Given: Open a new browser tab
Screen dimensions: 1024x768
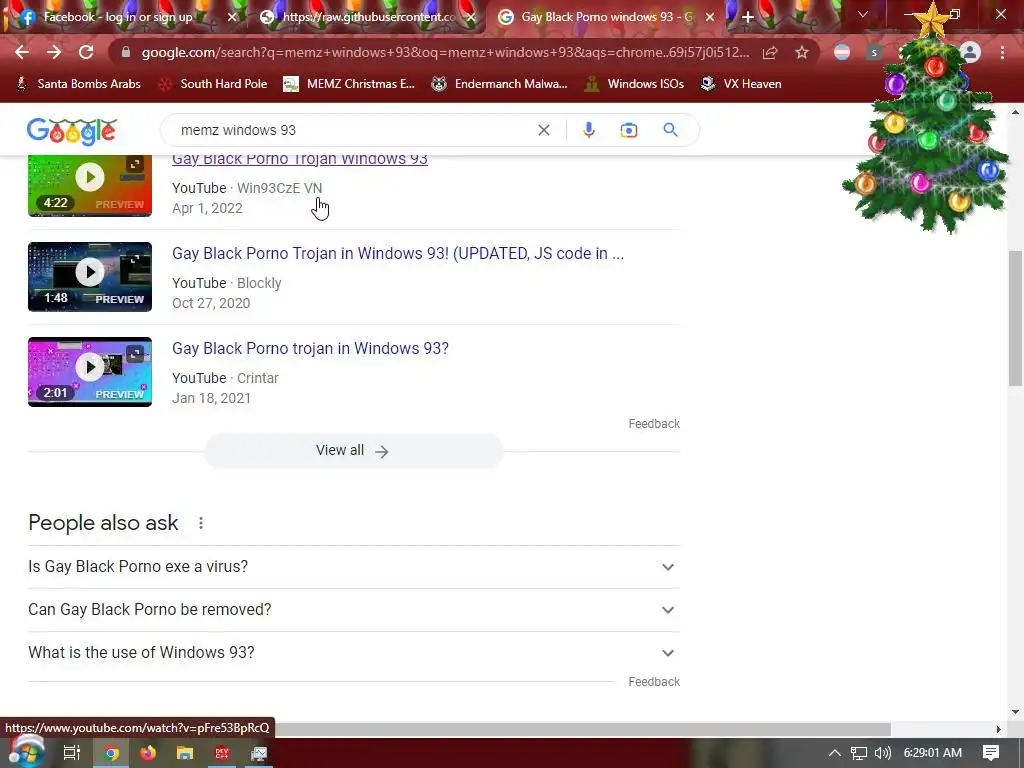Looking at the screenshot, I should 748,17.
